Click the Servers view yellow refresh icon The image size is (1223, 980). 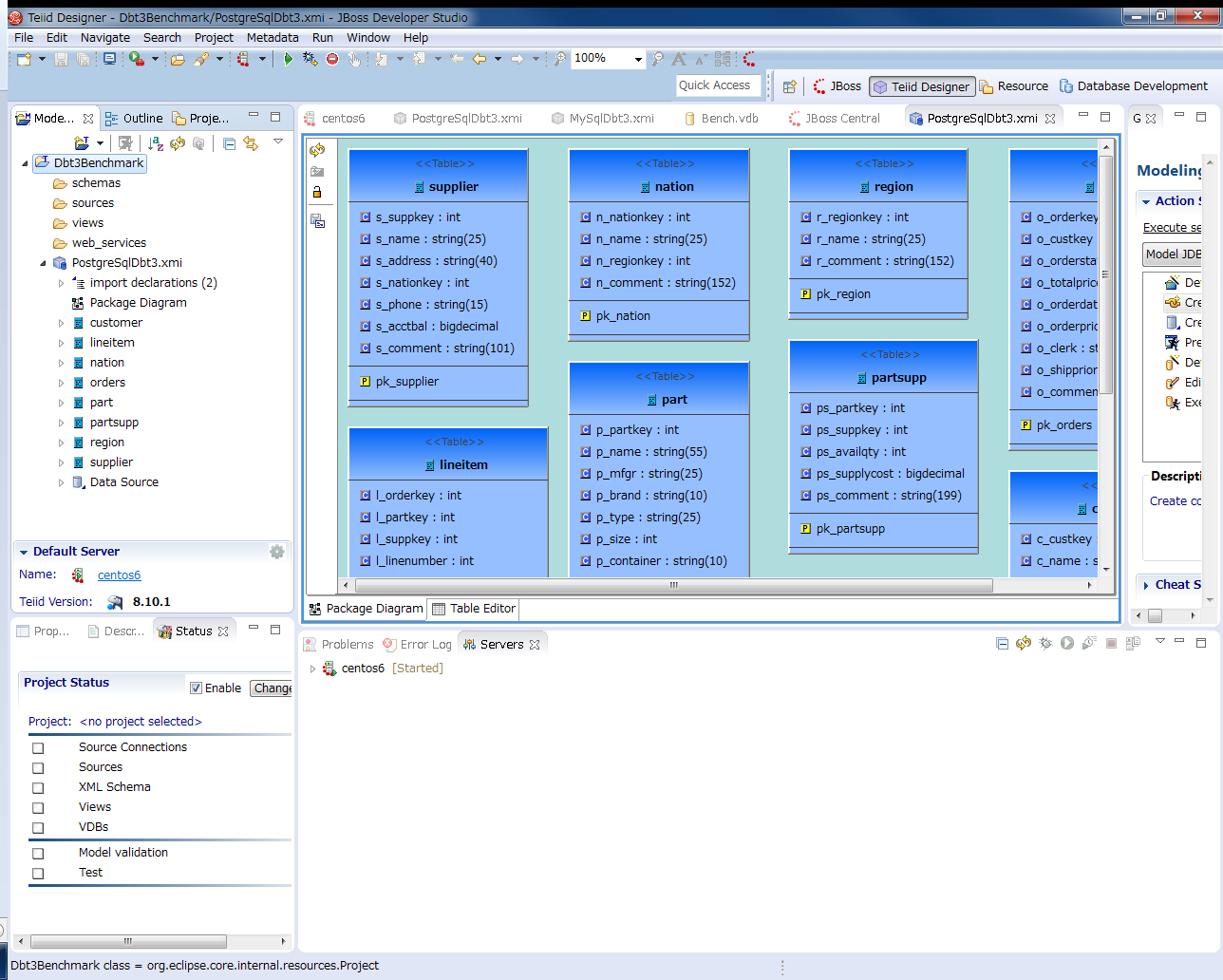coord(1024,644)
